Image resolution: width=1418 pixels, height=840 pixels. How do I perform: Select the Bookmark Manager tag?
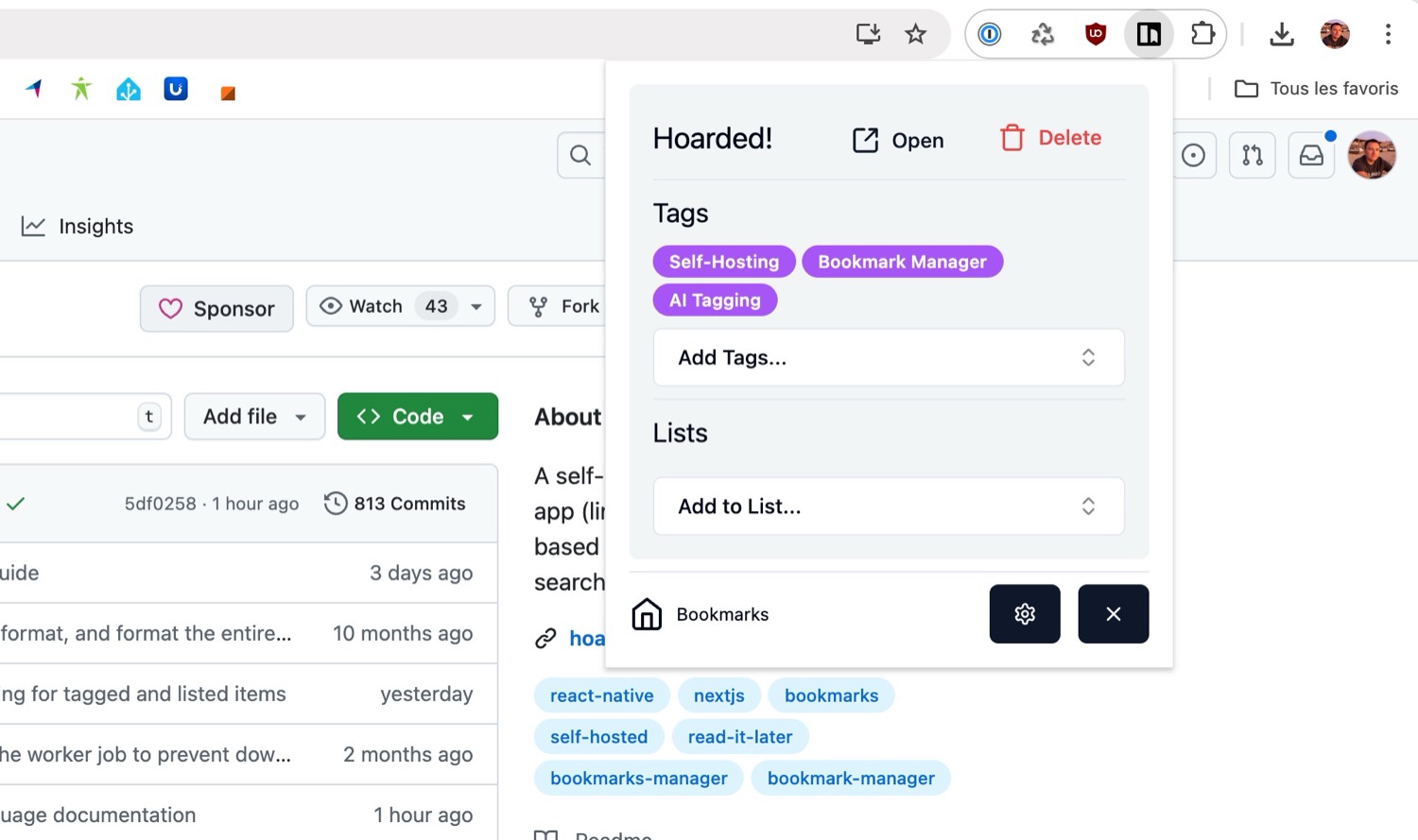click(x=902, y=262)
